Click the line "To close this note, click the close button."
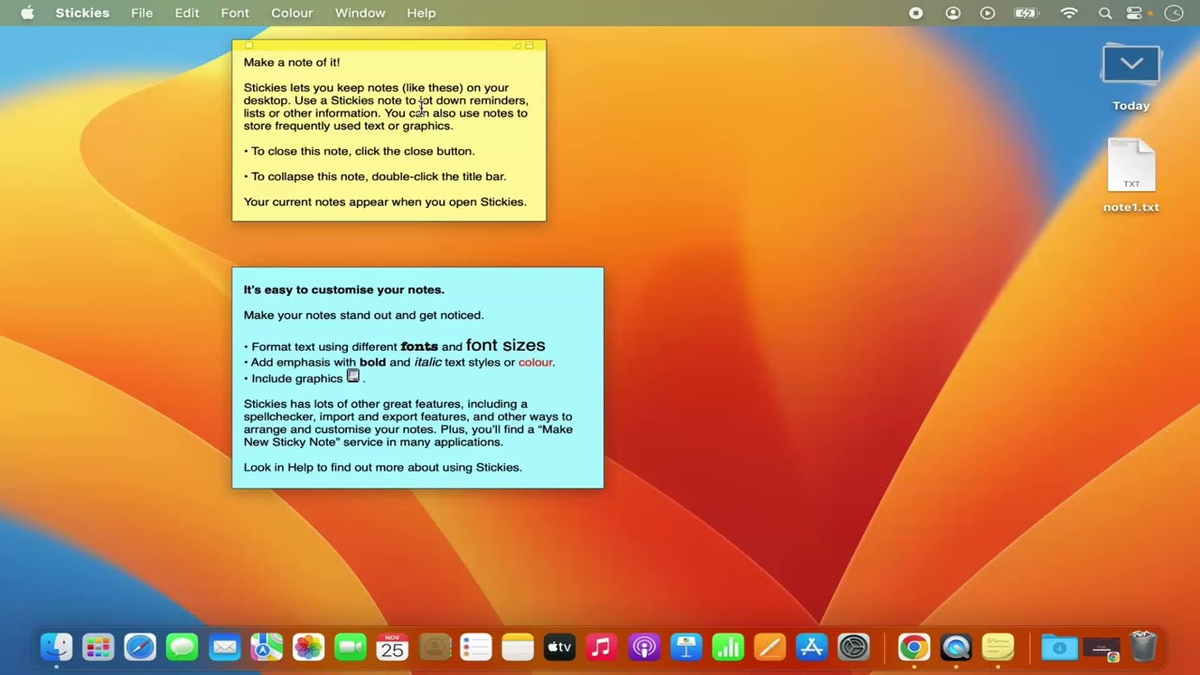This screenshot has width=1200, height=675. pos(359,151)
